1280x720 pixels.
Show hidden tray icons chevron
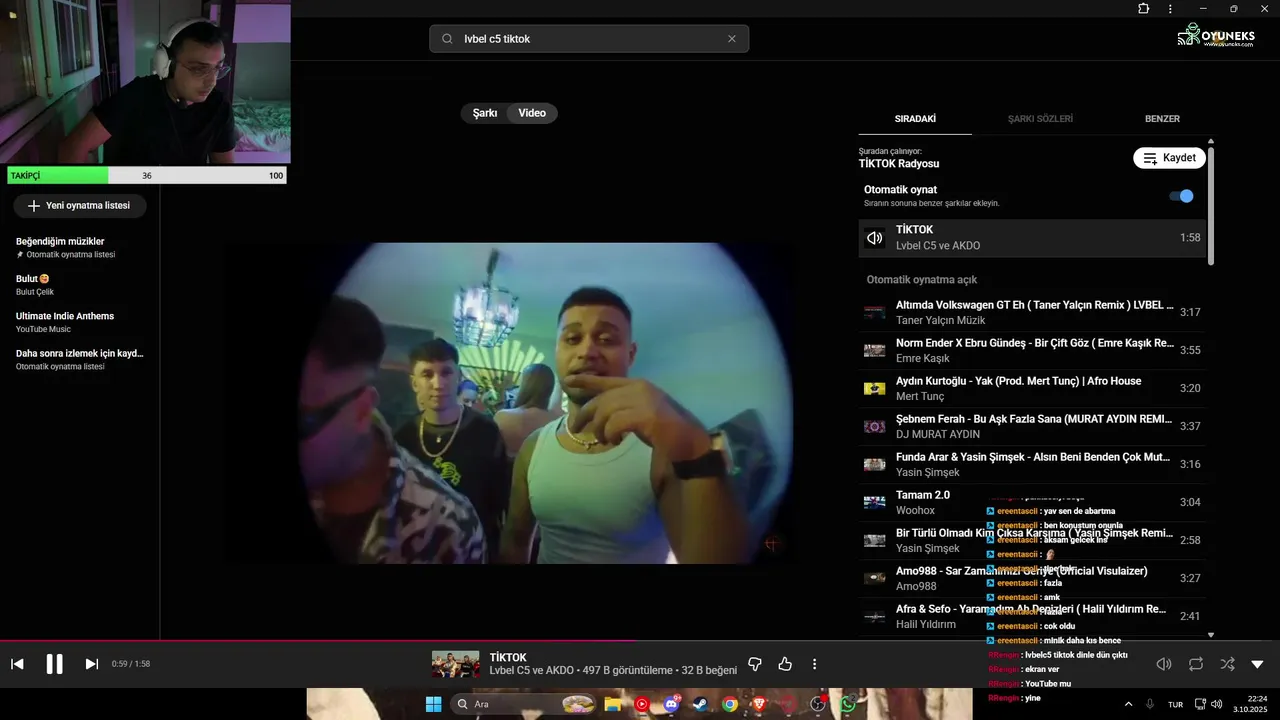point(1129,704)
